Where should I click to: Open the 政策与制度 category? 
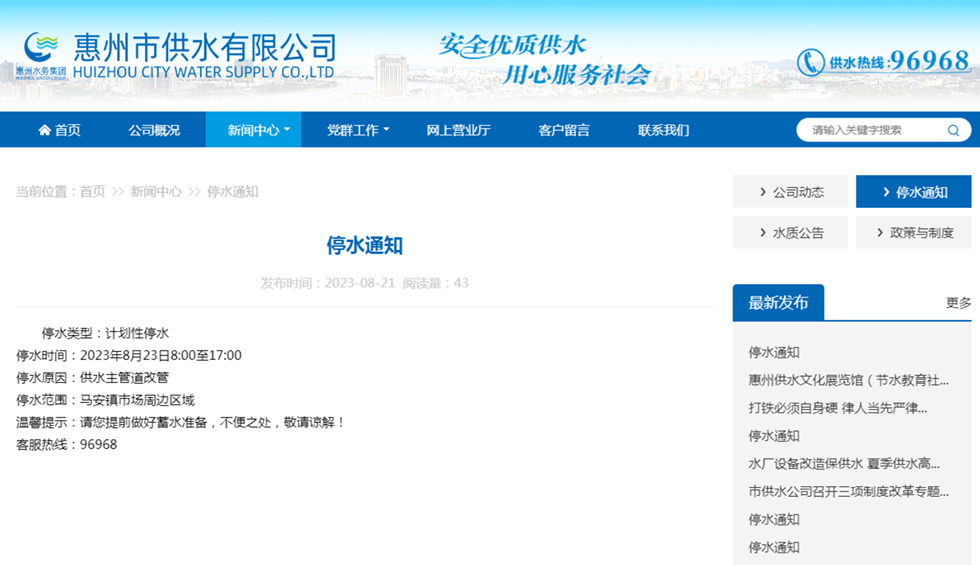coord(913,233)
